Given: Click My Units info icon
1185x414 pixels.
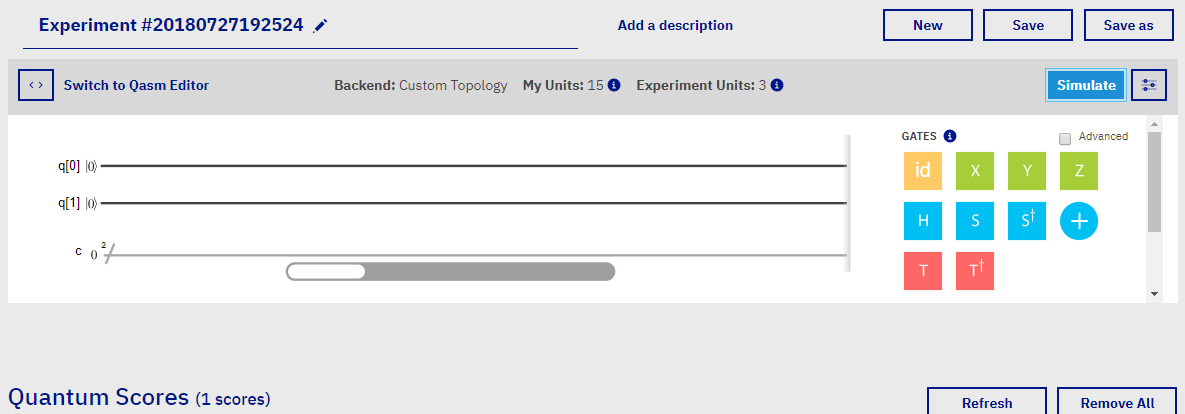Looking at the screenshot, I should pos(614,86).
